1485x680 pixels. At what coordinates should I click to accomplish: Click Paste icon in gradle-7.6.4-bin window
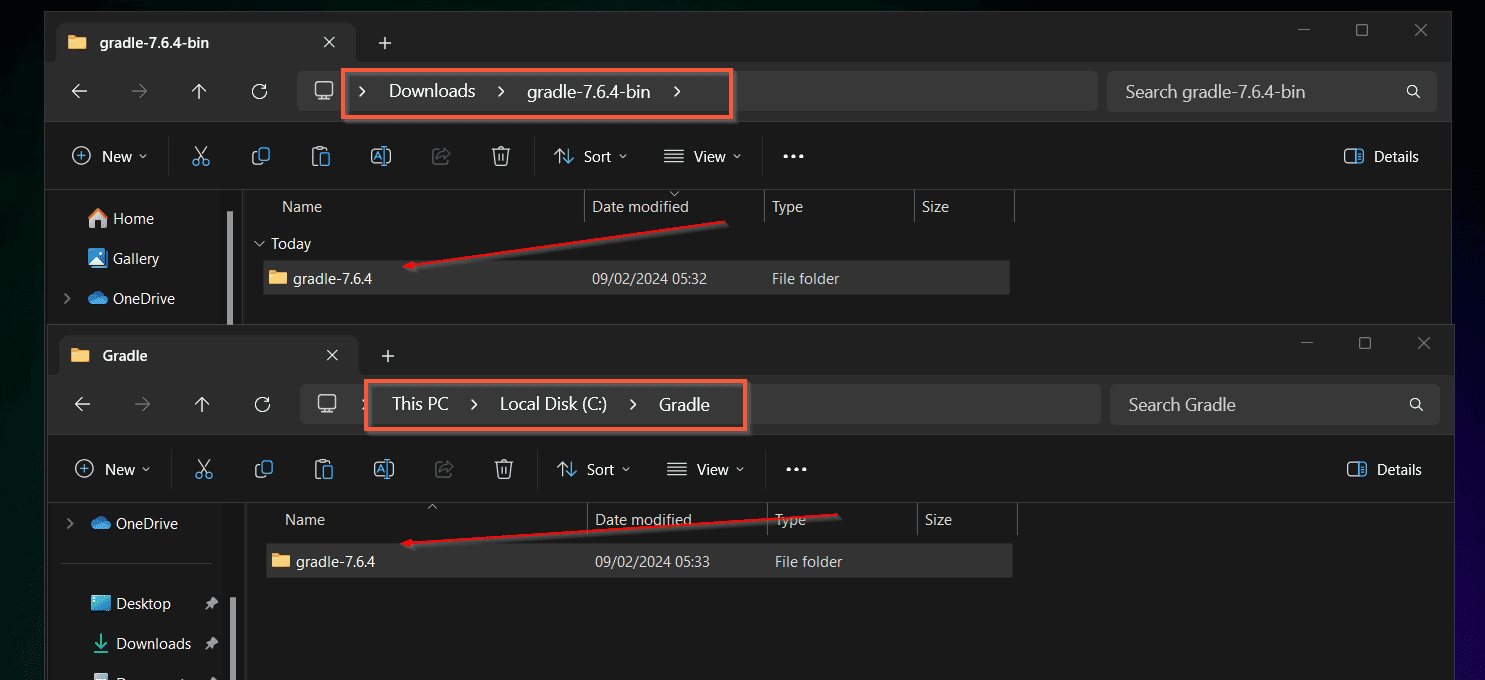click(321, 156)
